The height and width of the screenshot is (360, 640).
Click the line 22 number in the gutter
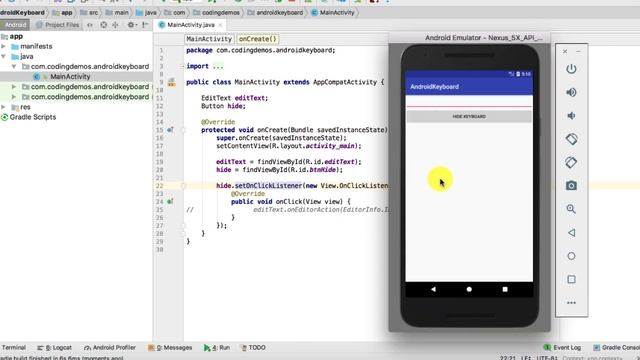point(160,186)
